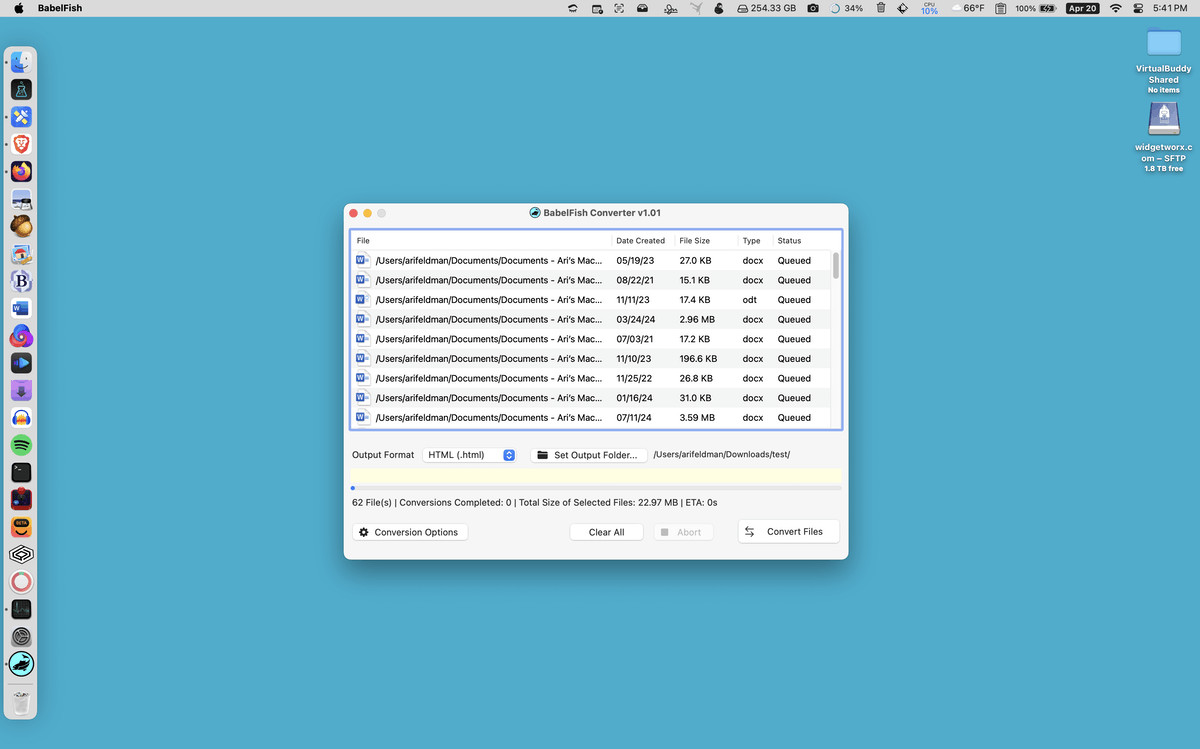
Task: Open Finder from the dock
Action: (21, 62)
